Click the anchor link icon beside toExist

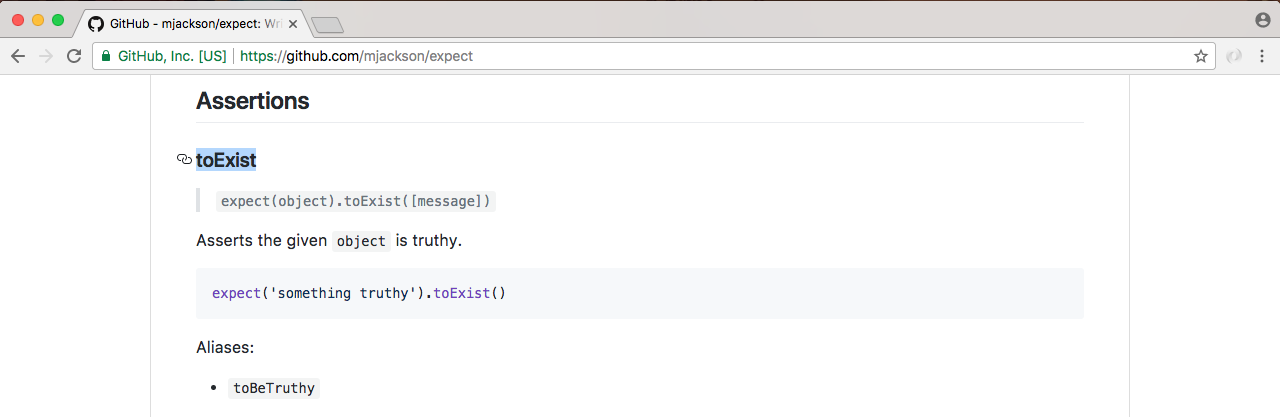click(x=184, y=159)
